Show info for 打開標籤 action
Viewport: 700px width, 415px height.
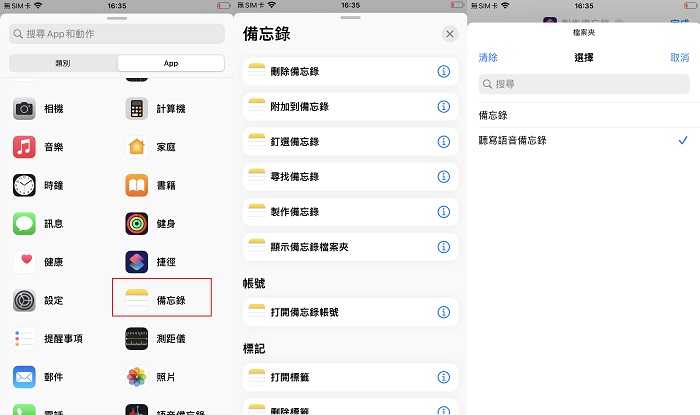click(x=443, y=377)
